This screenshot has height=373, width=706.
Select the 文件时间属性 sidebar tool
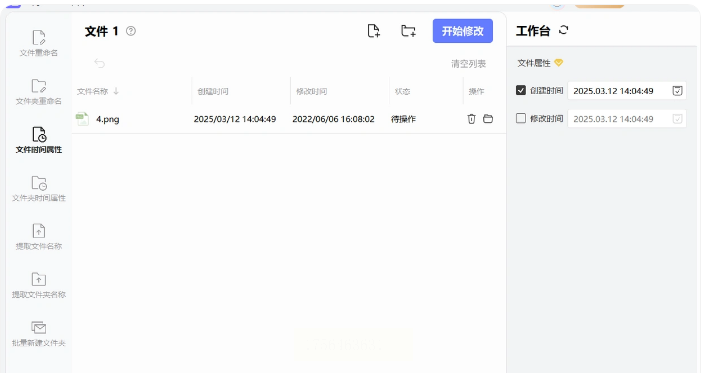[x=39, y=140]
